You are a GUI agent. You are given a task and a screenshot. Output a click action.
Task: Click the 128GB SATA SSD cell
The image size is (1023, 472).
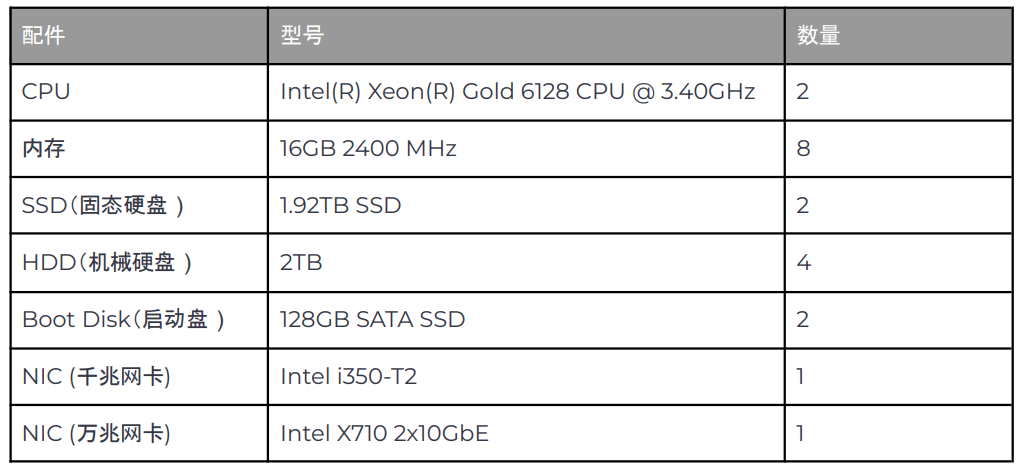tap(526, 320)
